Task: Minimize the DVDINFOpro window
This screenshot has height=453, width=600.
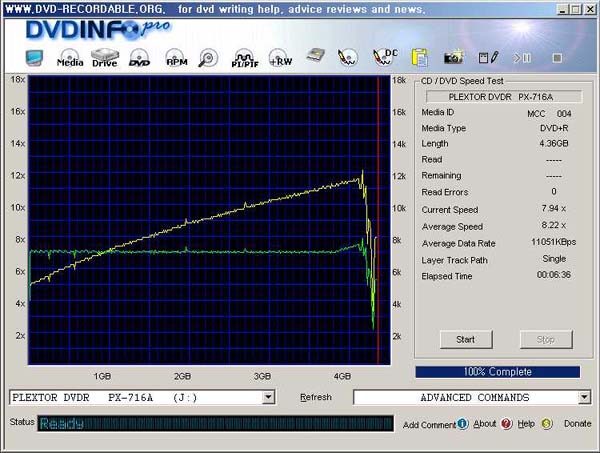Action: coord(562,10)
